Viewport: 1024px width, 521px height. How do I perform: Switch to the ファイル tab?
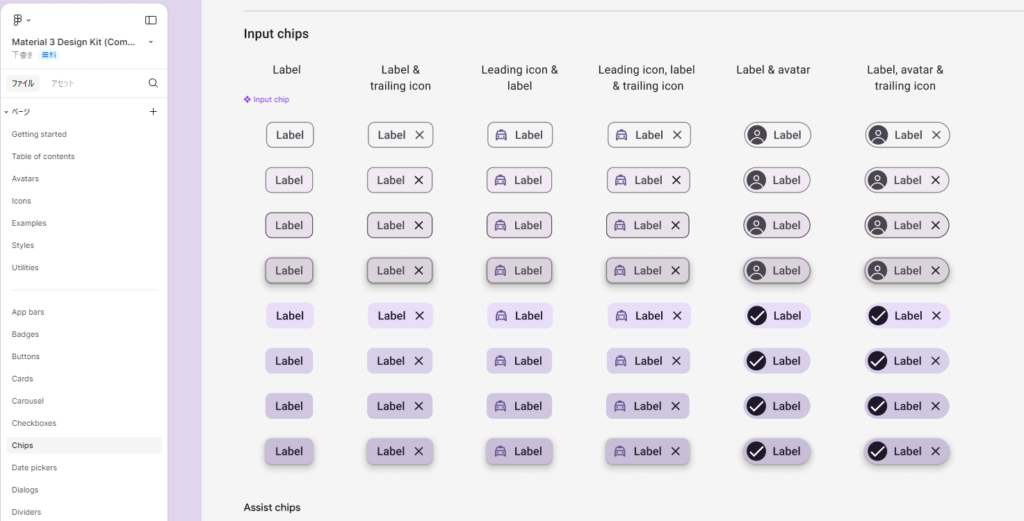[22, 83]
